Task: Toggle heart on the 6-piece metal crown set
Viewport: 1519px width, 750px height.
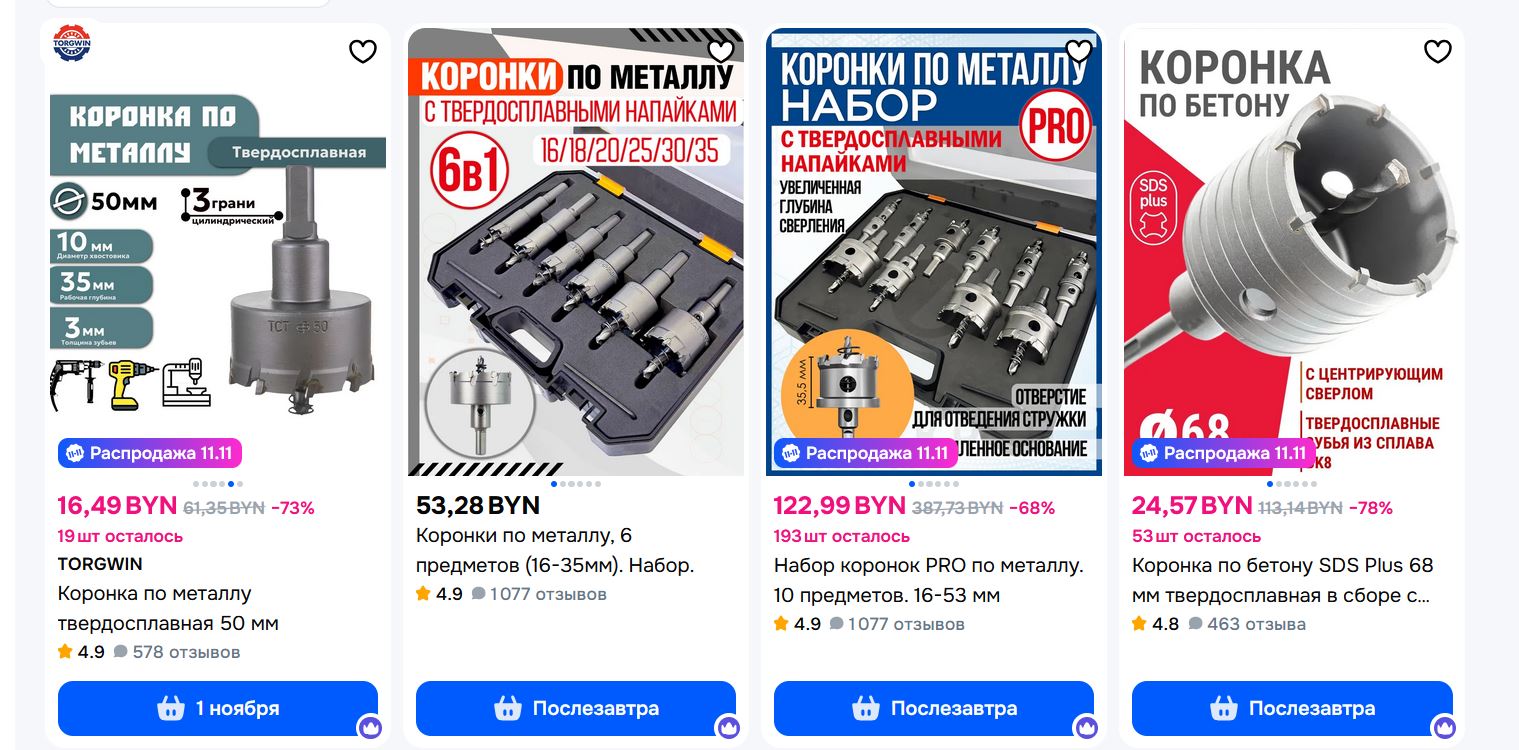Action: [x=721, y=51]
